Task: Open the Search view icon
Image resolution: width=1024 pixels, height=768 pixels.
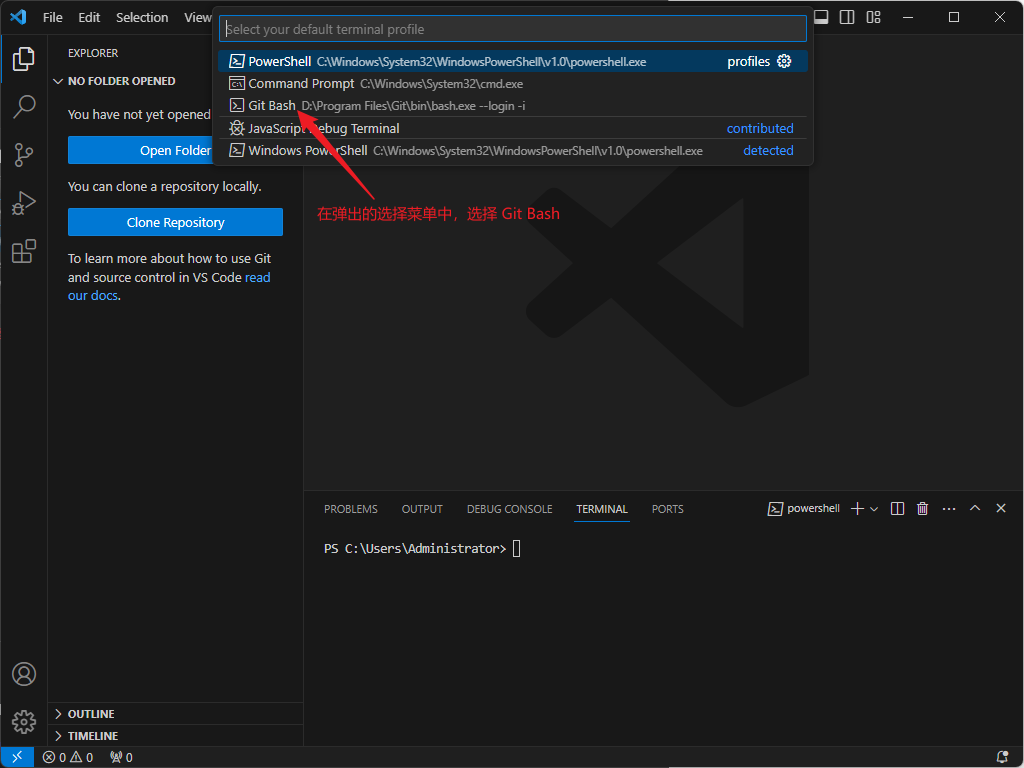Action: coord(24,106)
